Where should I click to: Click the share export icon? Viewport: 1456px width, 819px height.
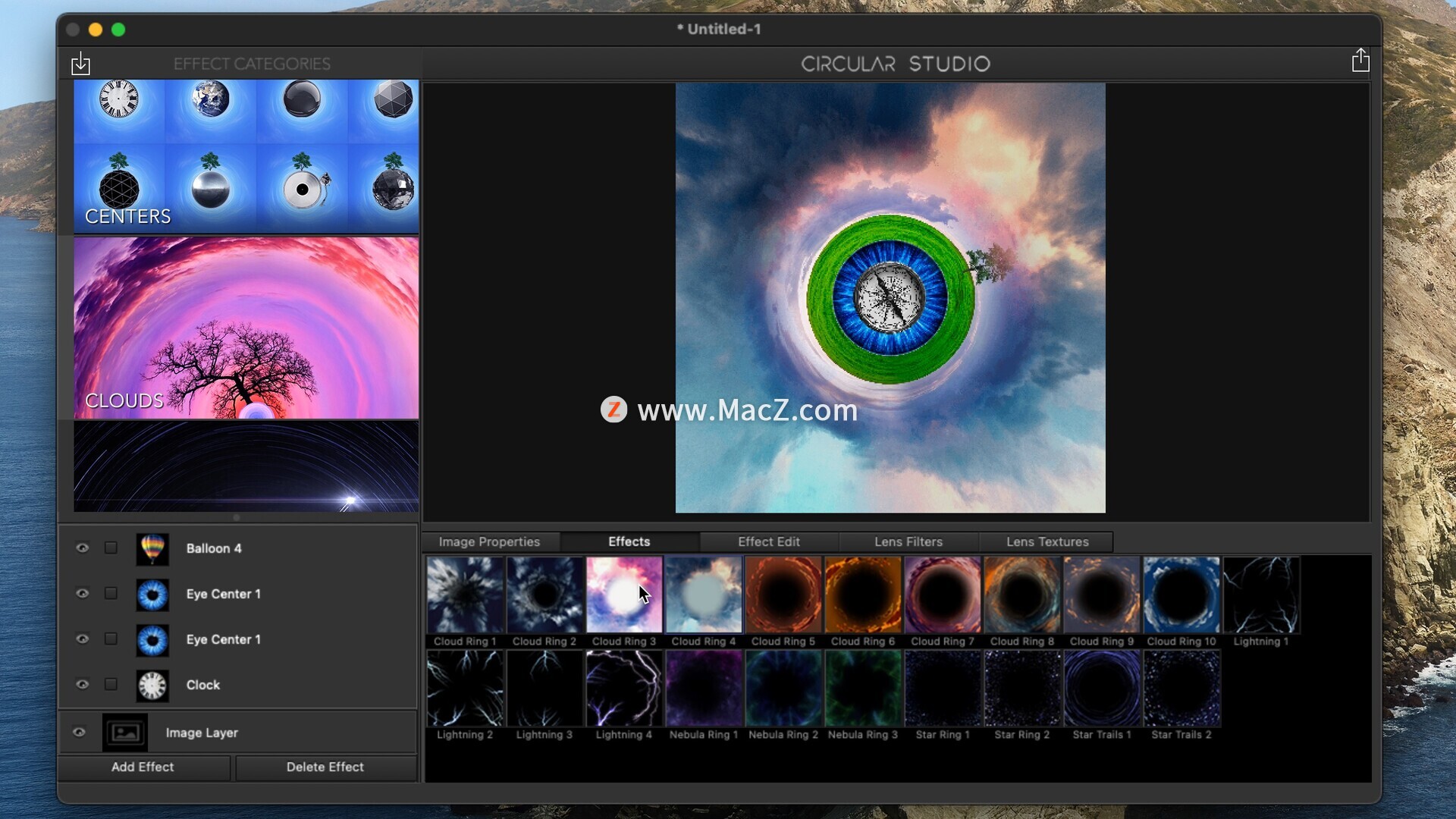click(1360, 61)
